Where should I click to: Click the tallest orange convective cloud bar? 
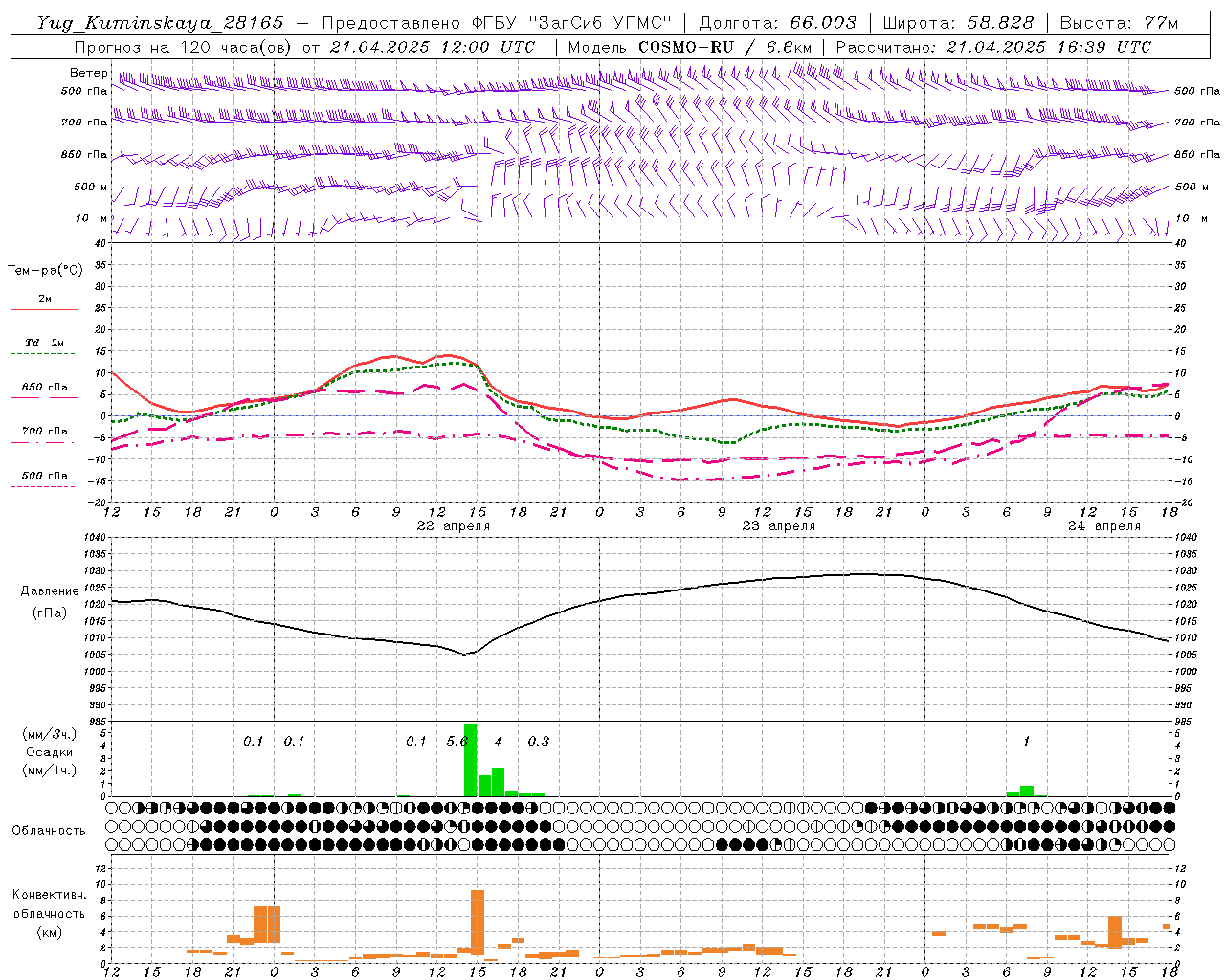point(478,922)
